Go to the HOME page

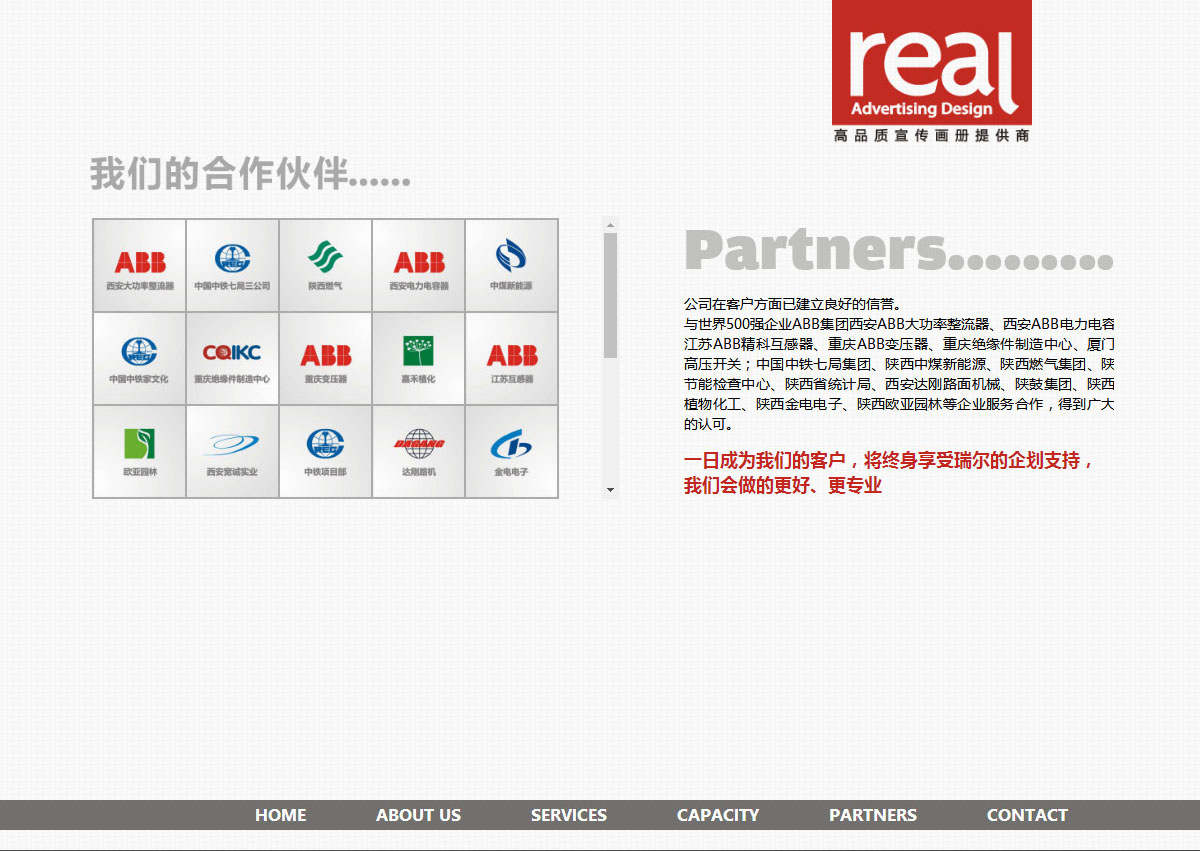tap(281, 815)
